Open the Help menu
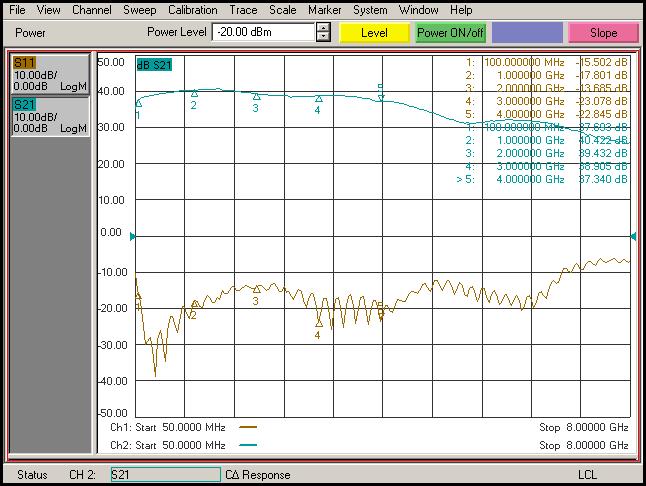Image resolution: width=646 pixels, height=486 pixels. [x=461, y=9]
